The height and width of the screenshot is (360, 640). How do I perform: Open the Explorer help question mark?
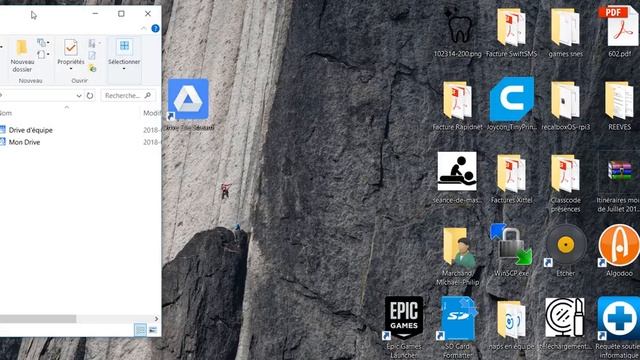pyautogui.click(x=155, y=28)
